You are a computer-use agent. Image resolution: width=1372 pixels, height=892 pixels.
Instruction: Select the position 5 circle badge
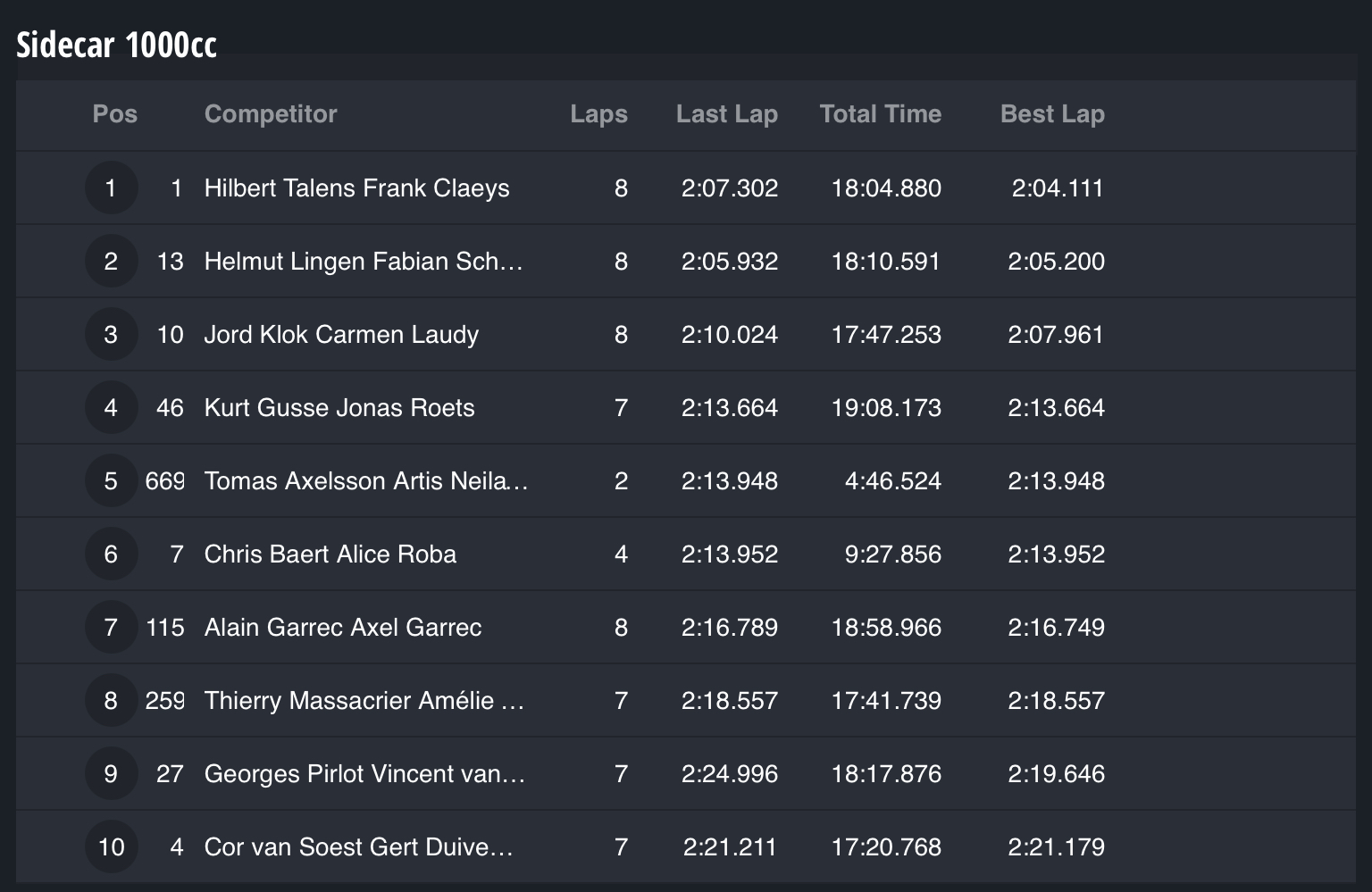pos(111,480)
